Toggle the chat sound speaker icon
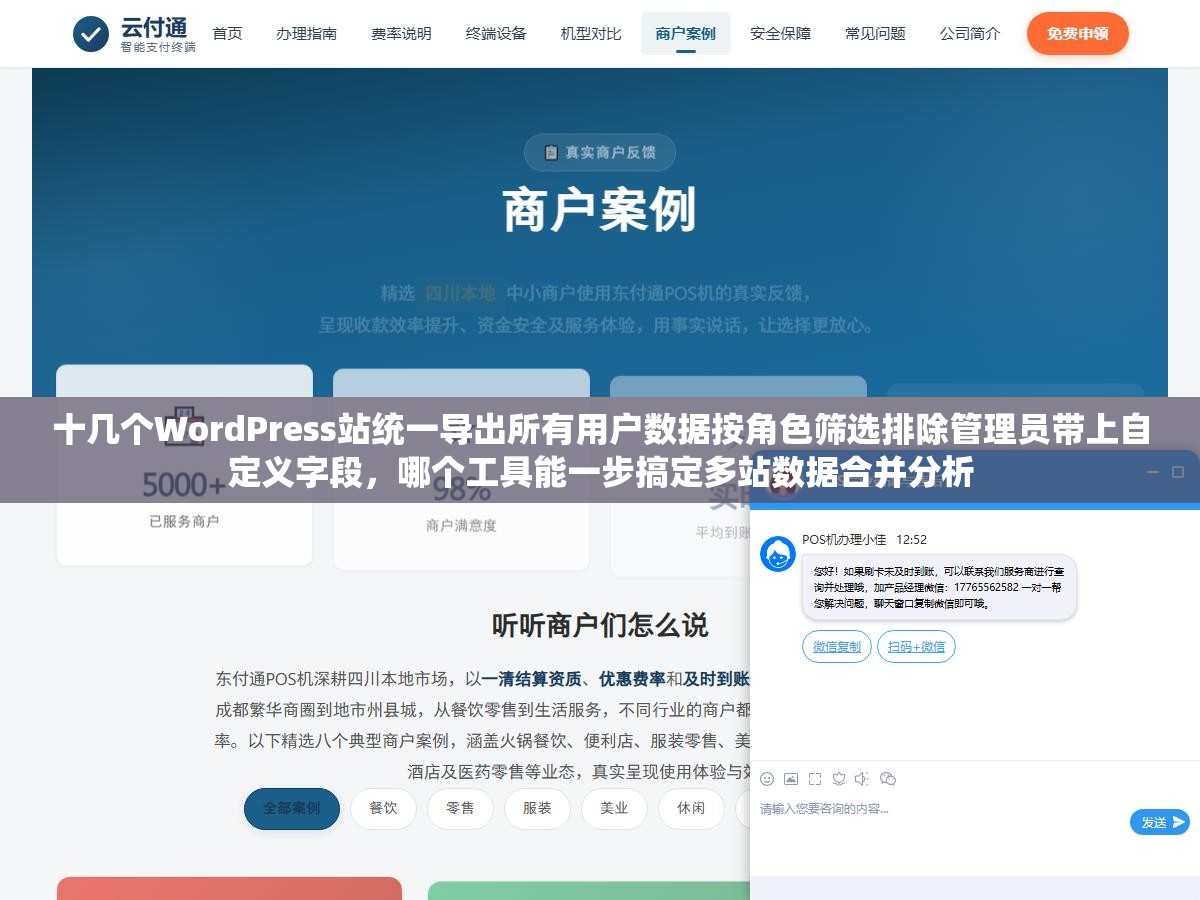Screen dimensions: 1200x900 coord(862,778)
